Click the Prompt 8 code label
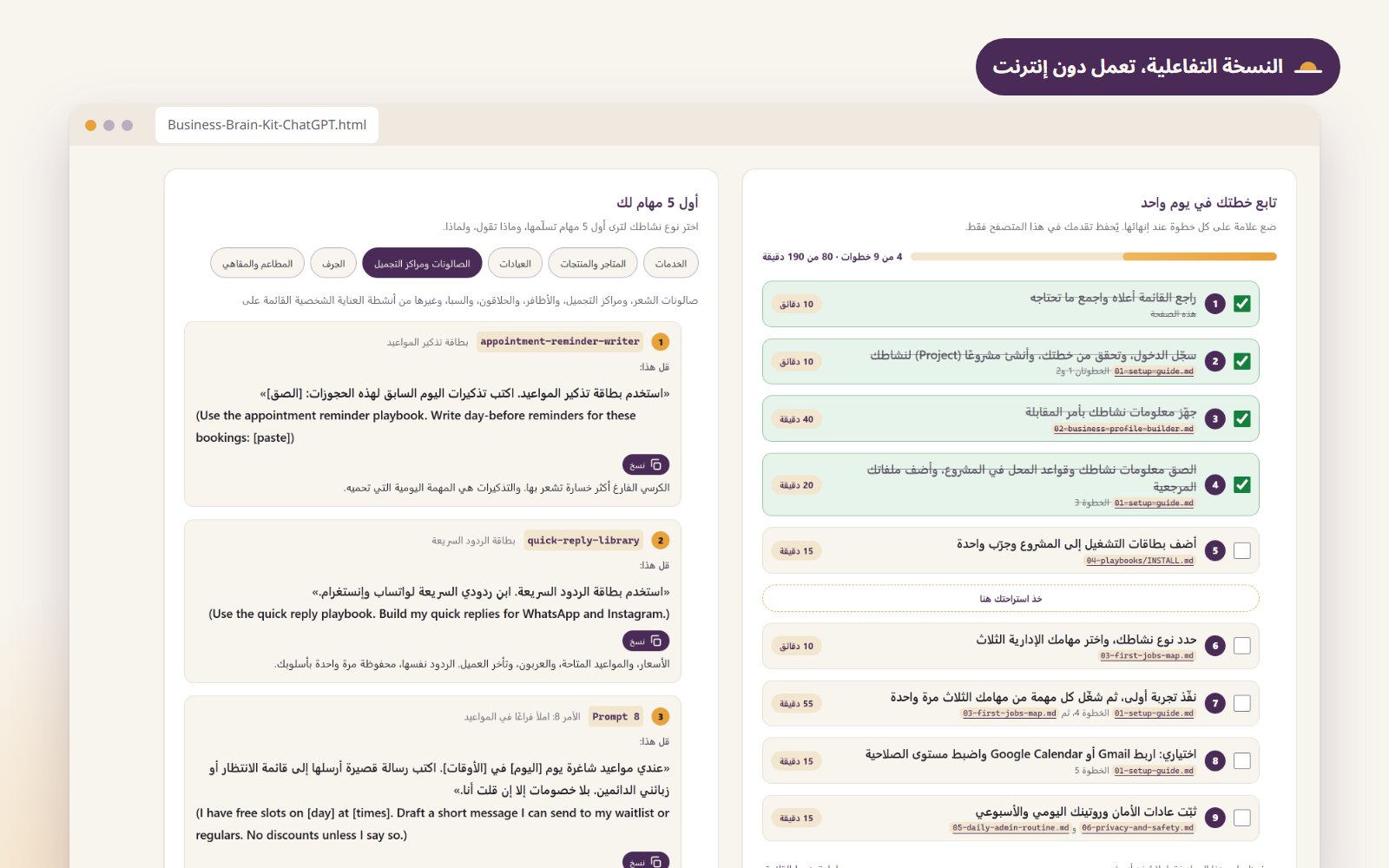The width and height of the screenshot is (1389, 868). [616, 717]
